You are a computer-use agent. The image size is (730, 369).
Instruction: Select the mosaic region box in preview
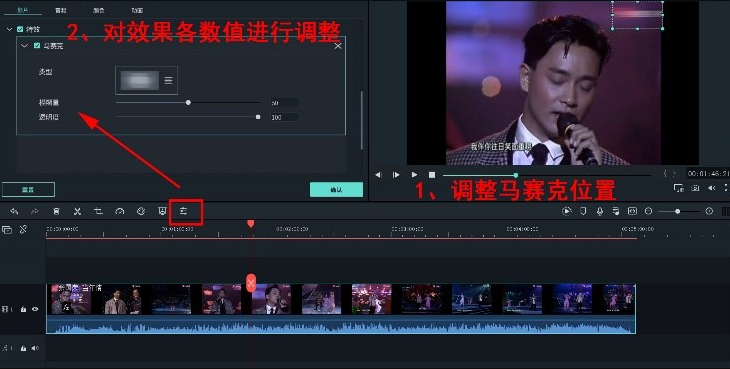coord(637,15)
